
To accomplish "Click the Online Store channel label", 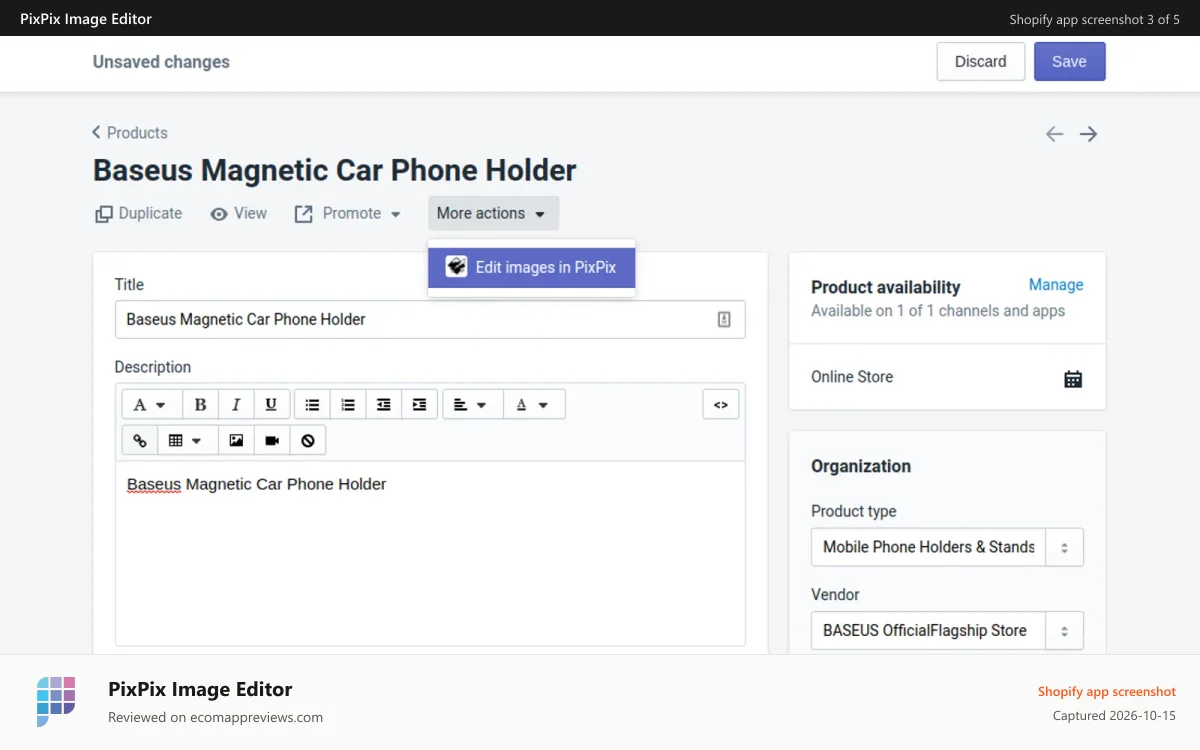I will click(x=852, y=377).
